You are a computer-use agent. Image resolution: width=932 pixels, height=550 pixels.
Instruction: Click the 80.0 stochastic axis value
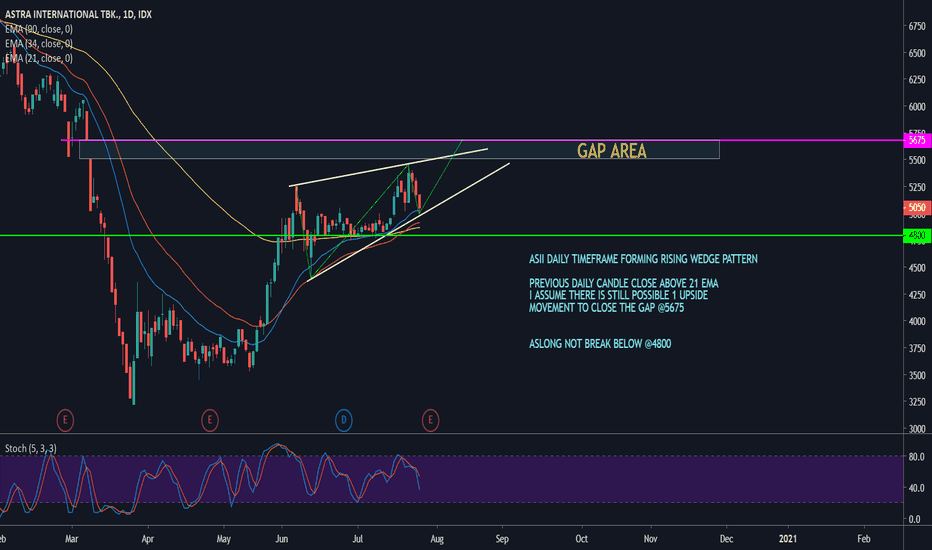(x=917, y=457)
